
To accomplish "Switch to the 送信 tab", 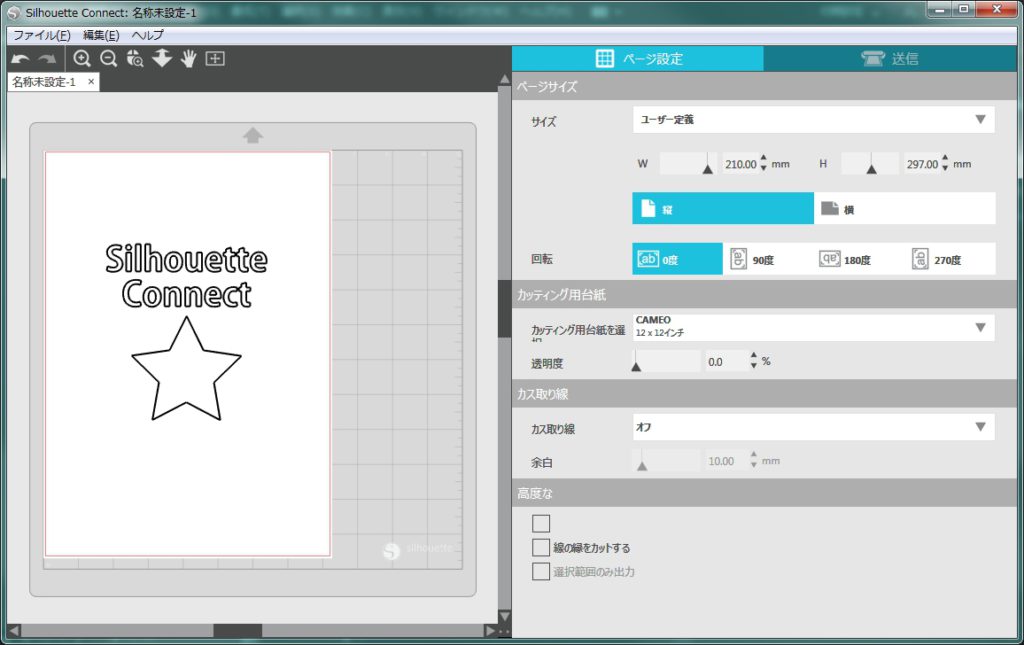I will coord(890,59).
